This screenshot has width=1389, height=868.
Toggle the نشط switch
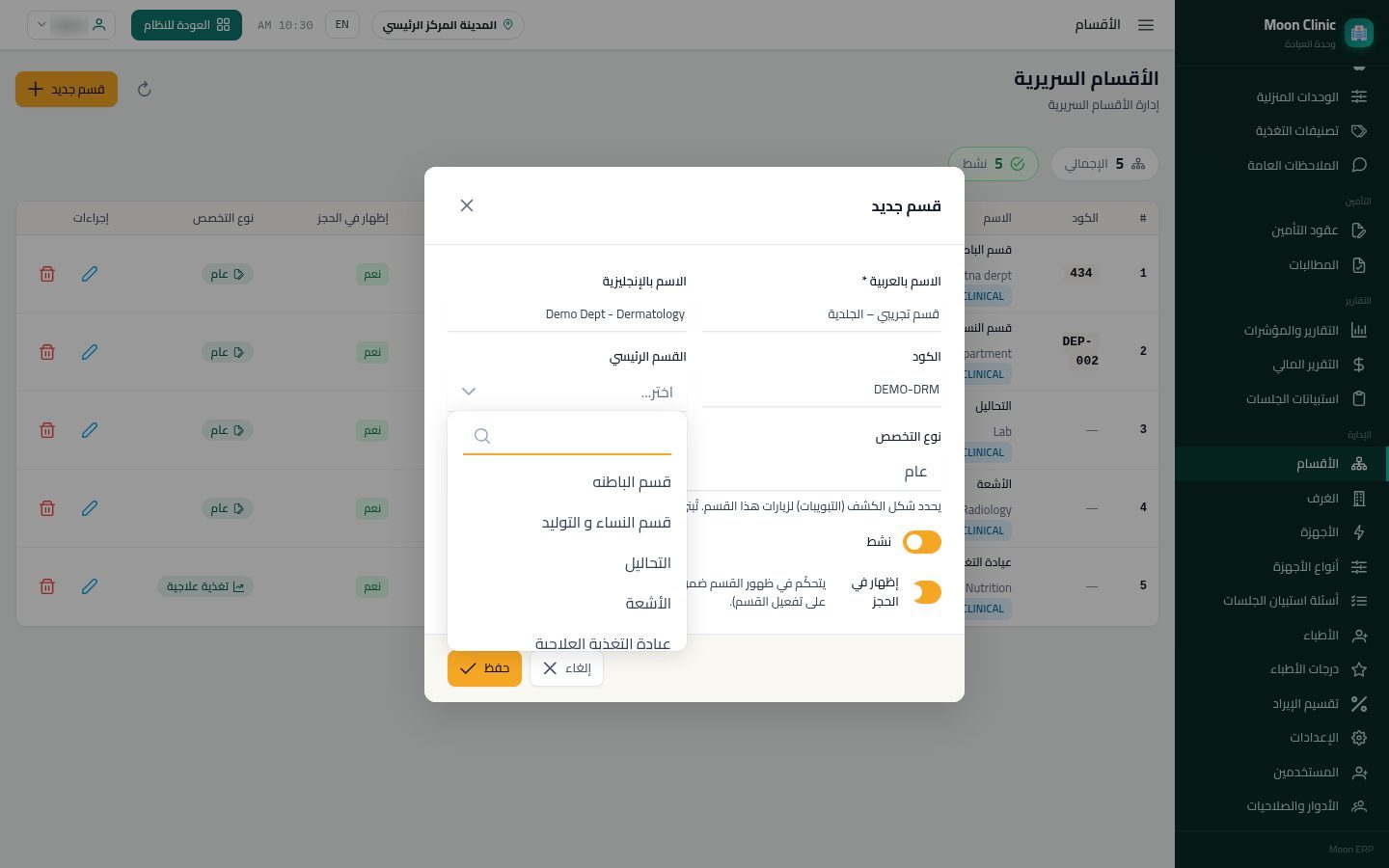(x=921, y=542)
